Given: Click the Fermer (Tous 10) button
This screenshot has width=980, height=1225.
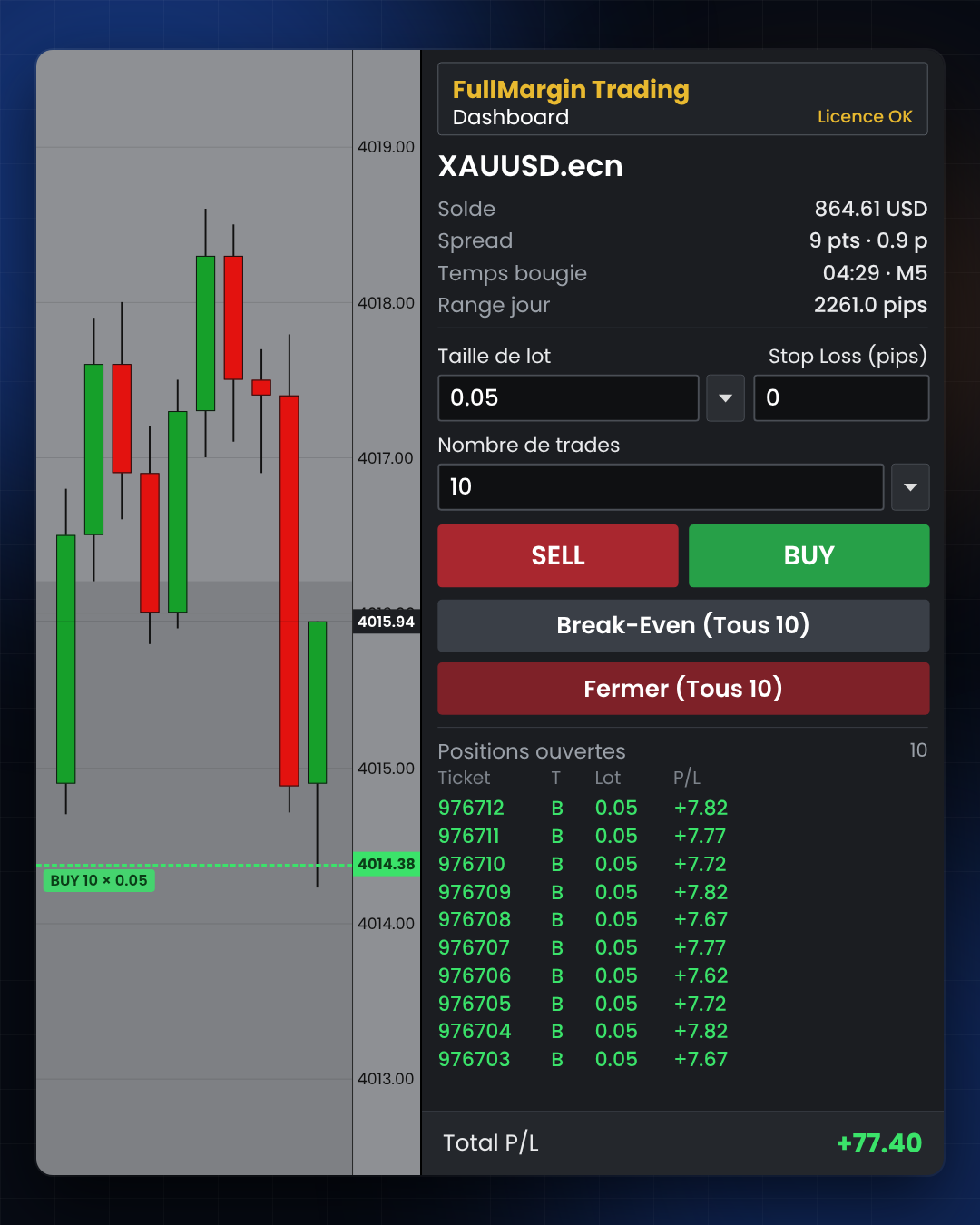Looking at the screenshot, I should click(683, 689).
